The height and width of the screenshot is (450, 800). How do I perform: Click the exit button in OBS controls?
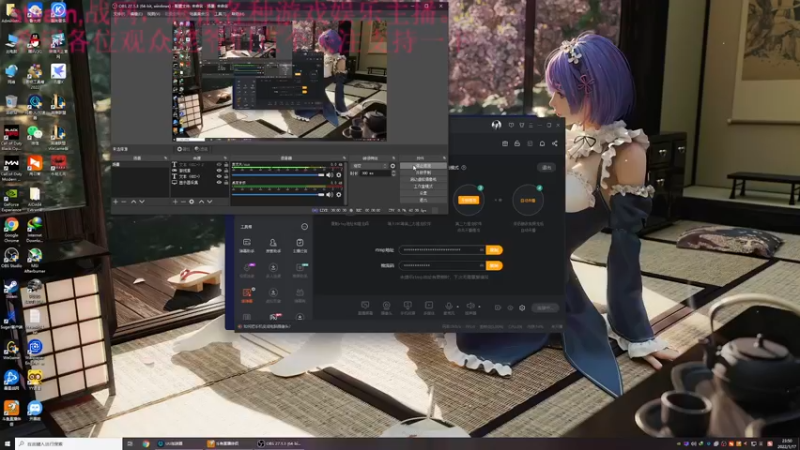pyautogui.click(x=423, y=199)
